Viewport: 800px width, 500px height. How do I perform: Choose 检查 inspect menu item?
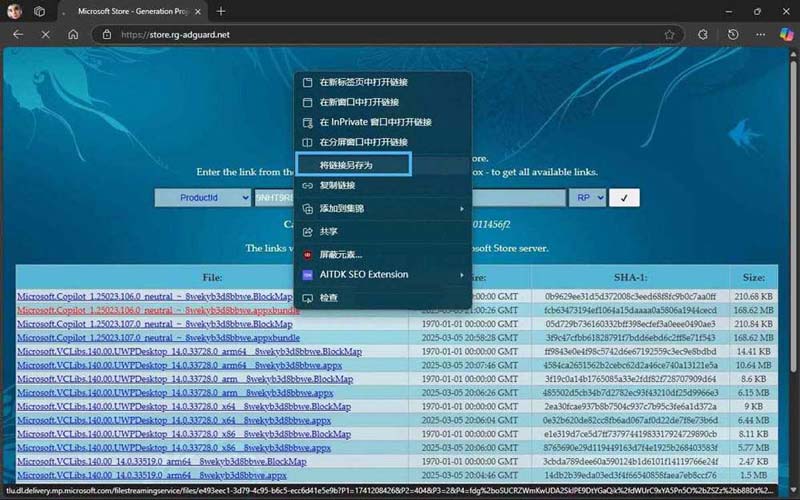pyautogui.click(x=383, y=297)
